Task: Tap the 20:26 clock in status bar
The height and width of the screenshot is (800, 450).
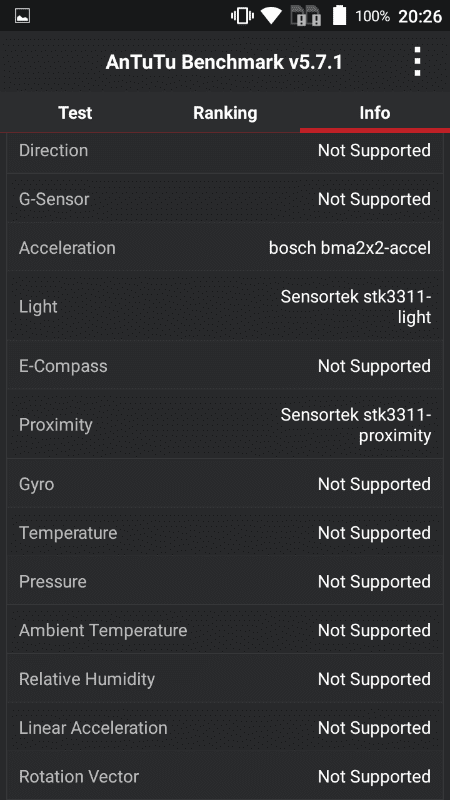Action: pyautogui.click(x=419, y=16)
